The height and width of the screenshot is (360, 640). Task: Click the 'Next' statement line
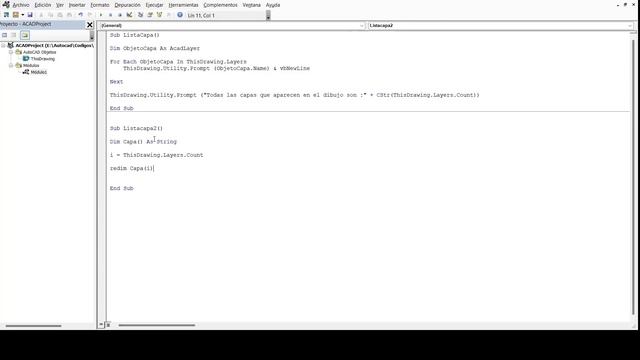click(x=116, y=82)
